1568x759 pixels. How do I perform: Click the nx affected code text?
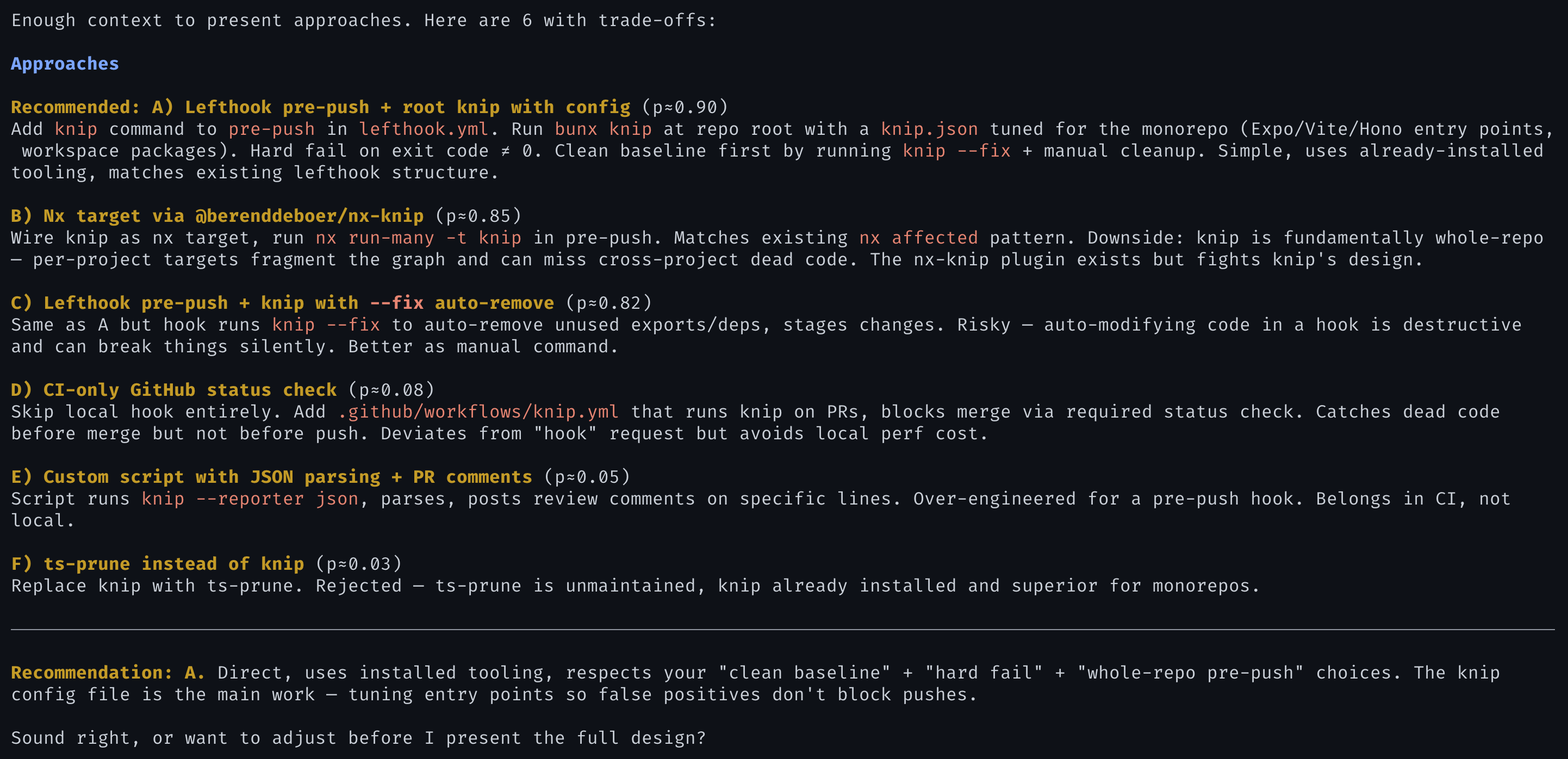(x=918, y=238)
